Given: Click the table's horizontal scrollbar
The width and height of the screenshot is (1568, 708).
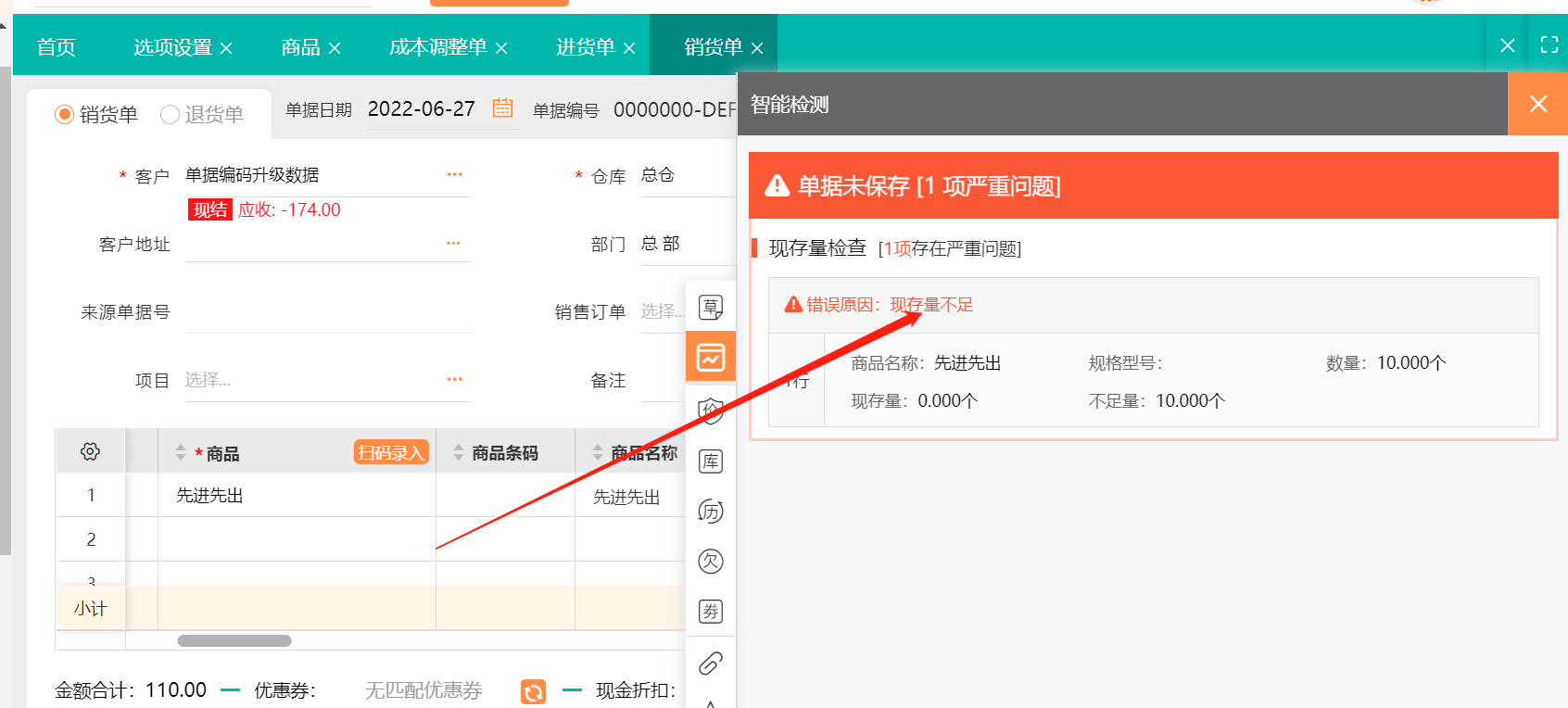Looking at the screenshot, I should tap(234, 641).
